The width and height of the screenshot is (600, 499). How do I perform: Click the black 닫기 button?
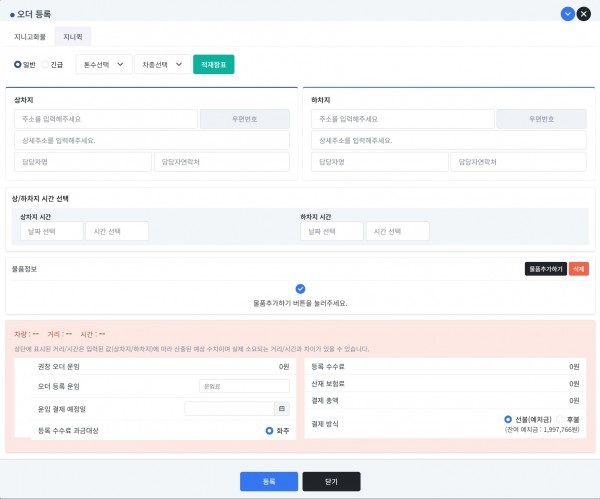coord(331,481)
